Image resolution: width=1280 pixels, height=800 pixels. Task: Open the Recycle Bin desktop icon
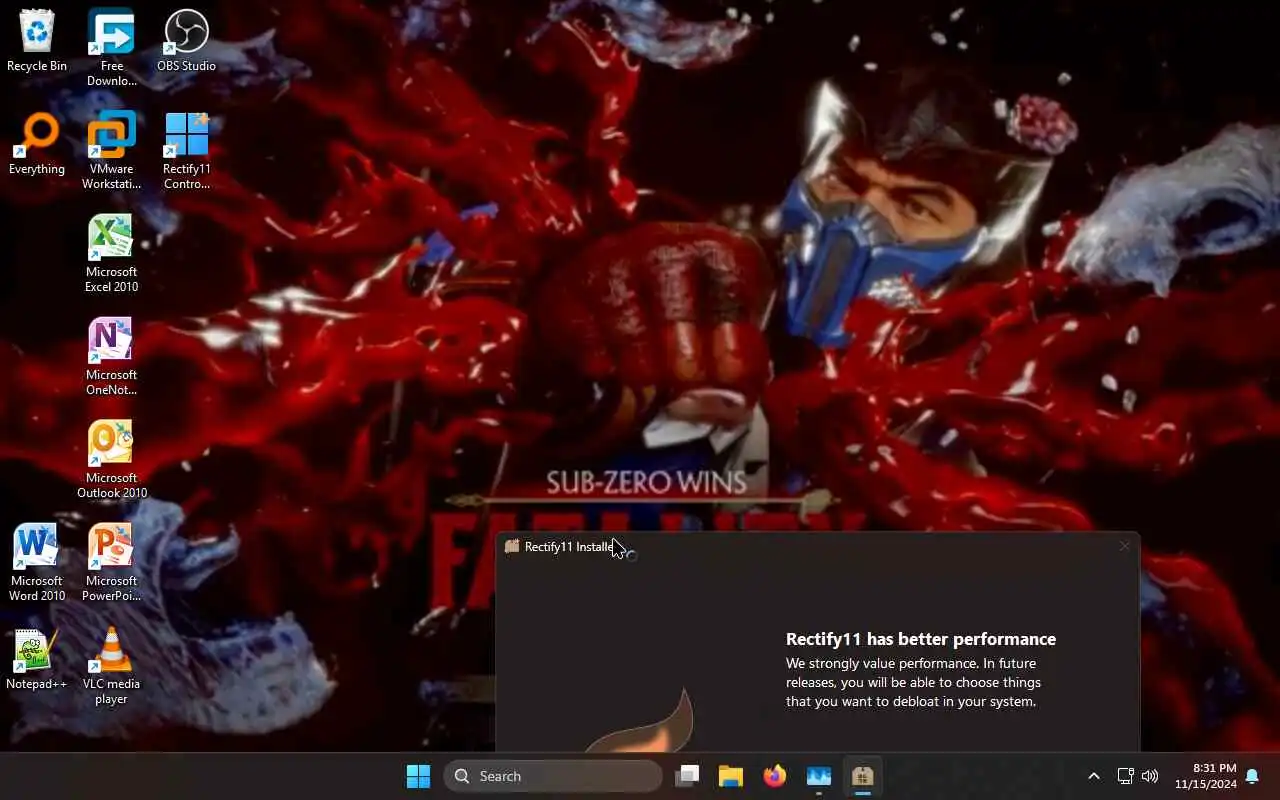(37, 41)
